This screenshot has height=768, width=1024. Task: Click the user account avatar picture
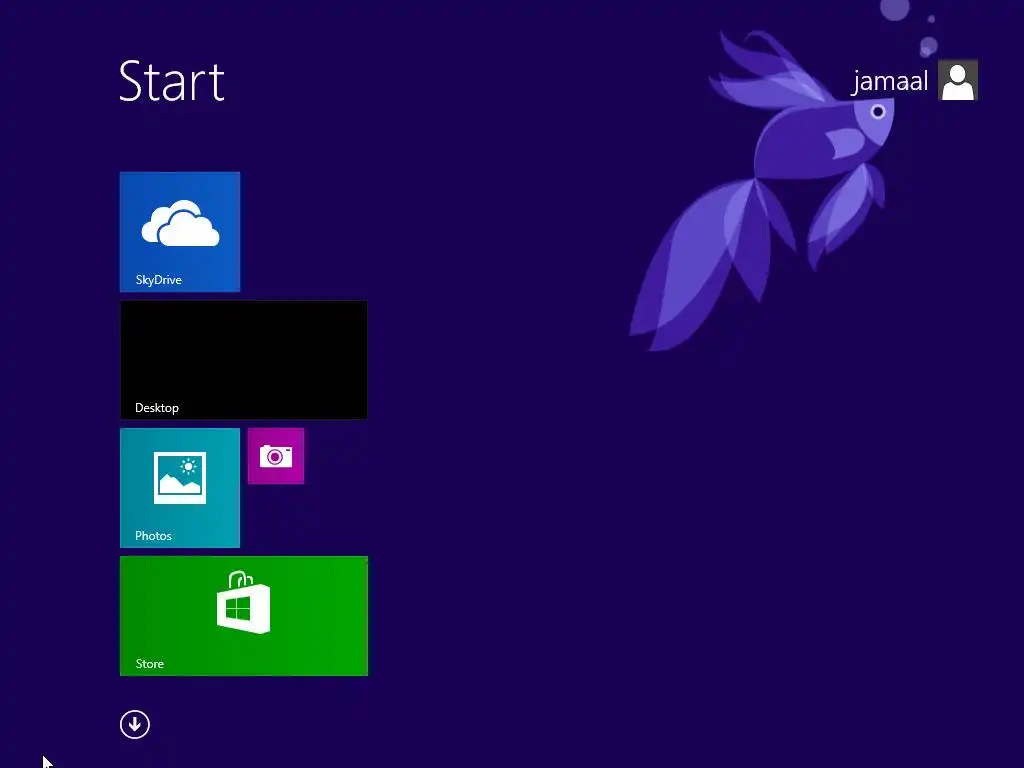pyautogui.click(x=957, y=80)
